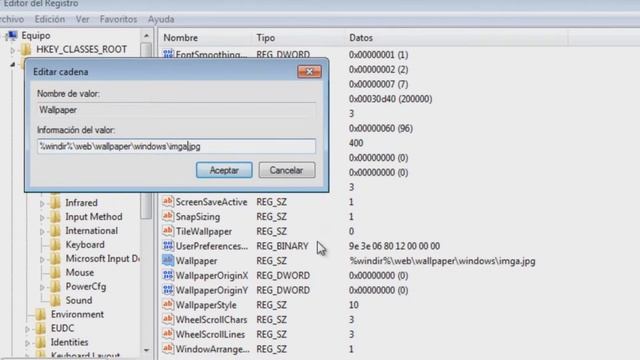Click the WallpaperStyle string value icon
Screen dimensions: 640x360
point(168,304)
